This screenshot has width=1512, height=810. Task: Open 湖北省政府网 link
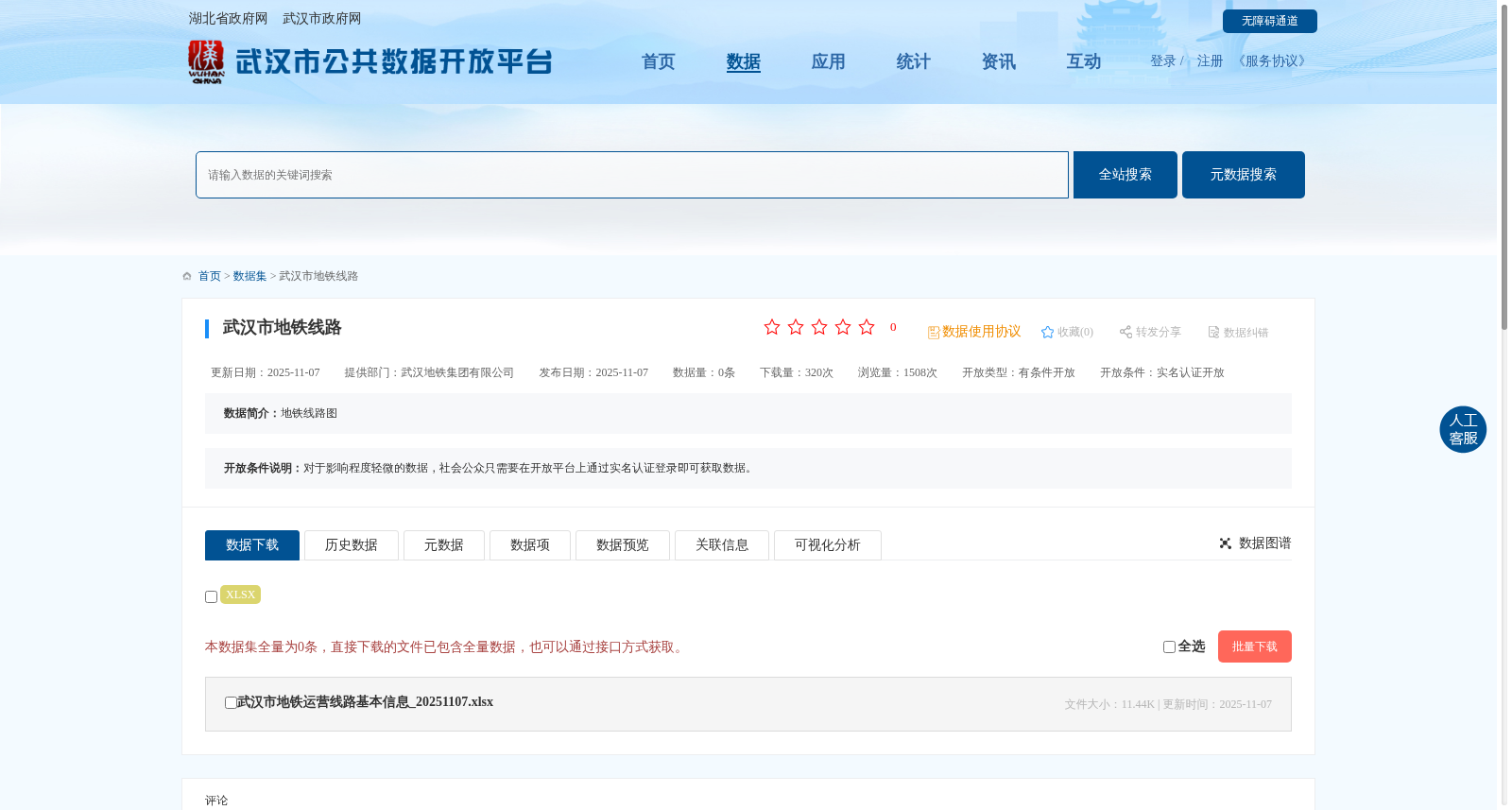[228, 19]
